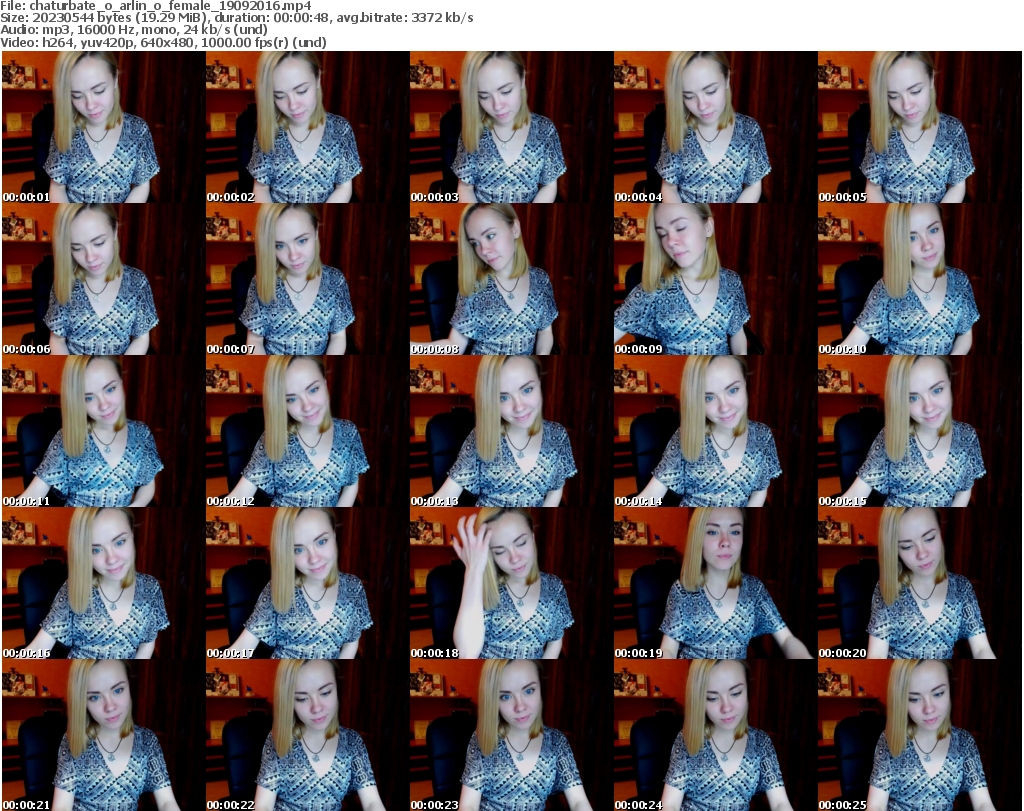Click the Audio mp3 info line
The image size is (1024, 811).
click(134, 30)
